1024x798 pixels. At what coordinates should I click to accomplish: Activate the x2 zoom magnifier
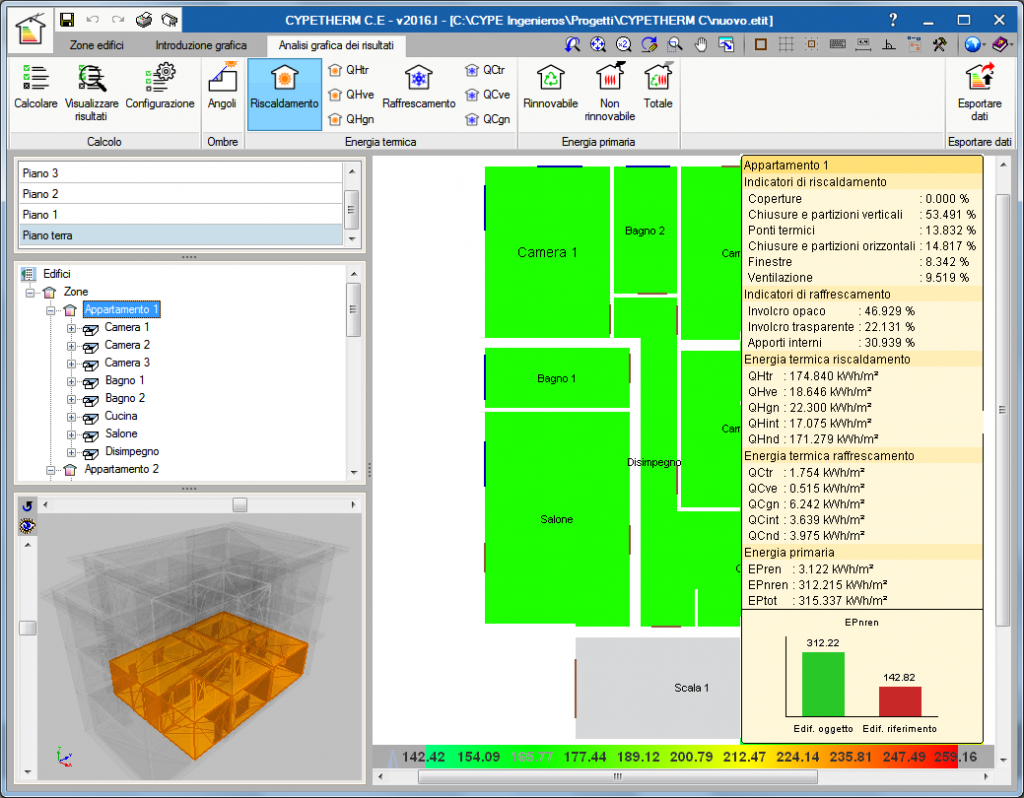[x=624, y=44]
